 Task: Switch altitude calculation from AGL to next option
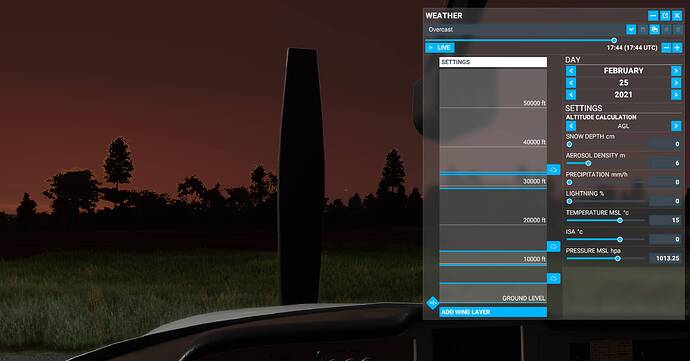pos(676,126)
